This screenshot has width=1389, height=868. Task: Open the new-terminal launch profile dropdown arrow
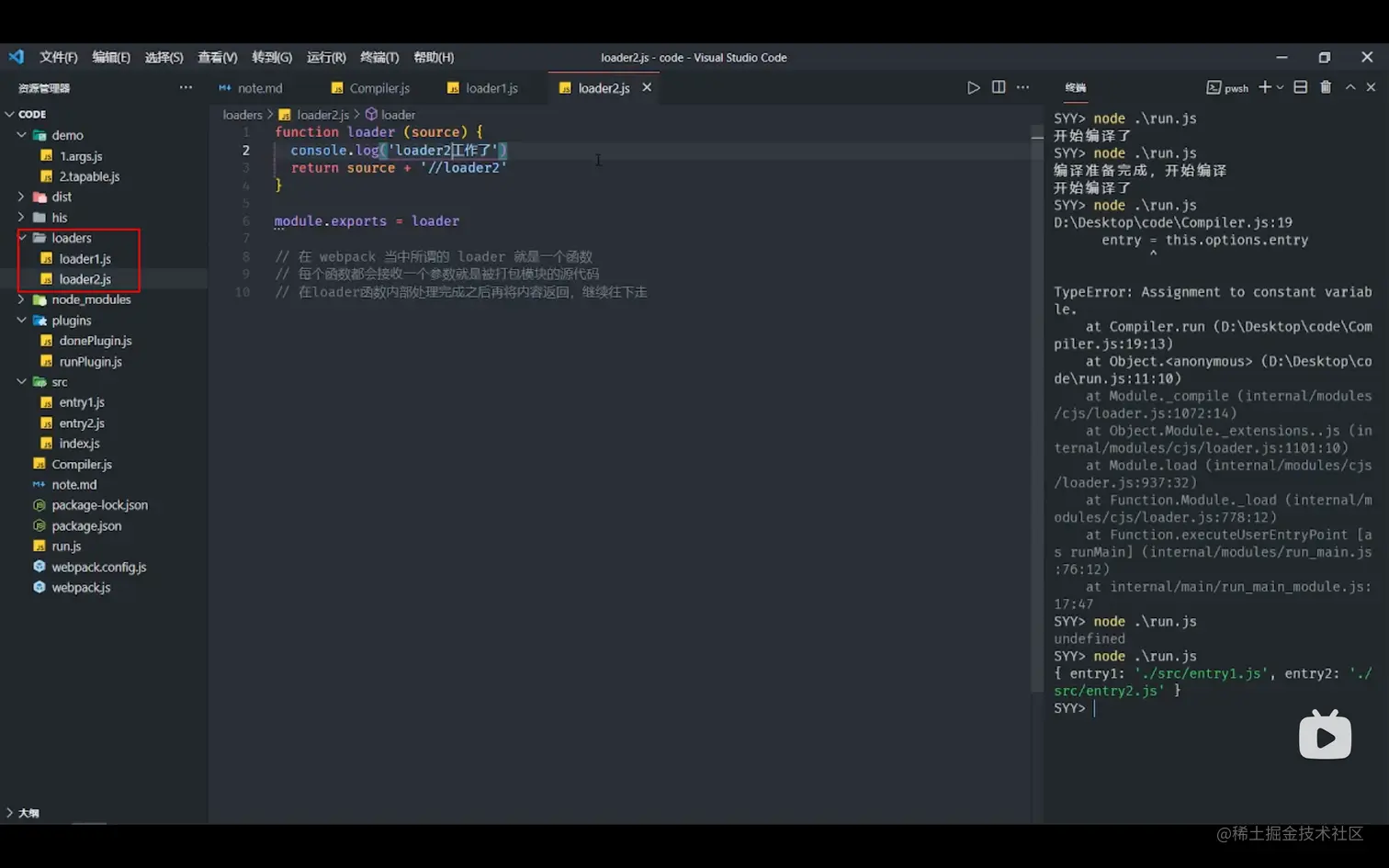pos(1280,87)
